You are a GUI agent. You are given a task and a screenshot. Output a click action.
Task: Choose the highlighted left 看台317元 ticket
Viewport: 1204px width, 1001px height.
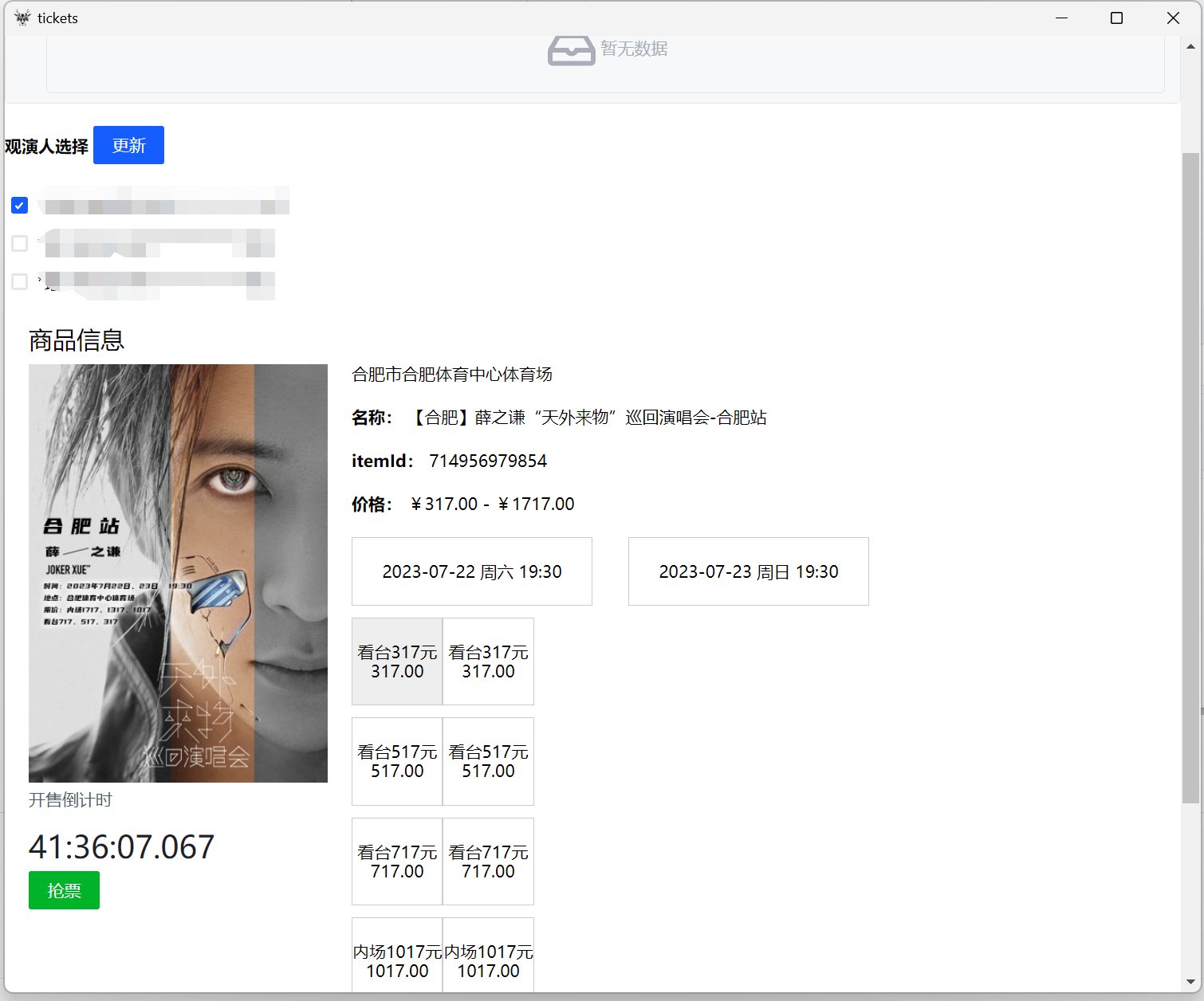[x=397, y=661]
